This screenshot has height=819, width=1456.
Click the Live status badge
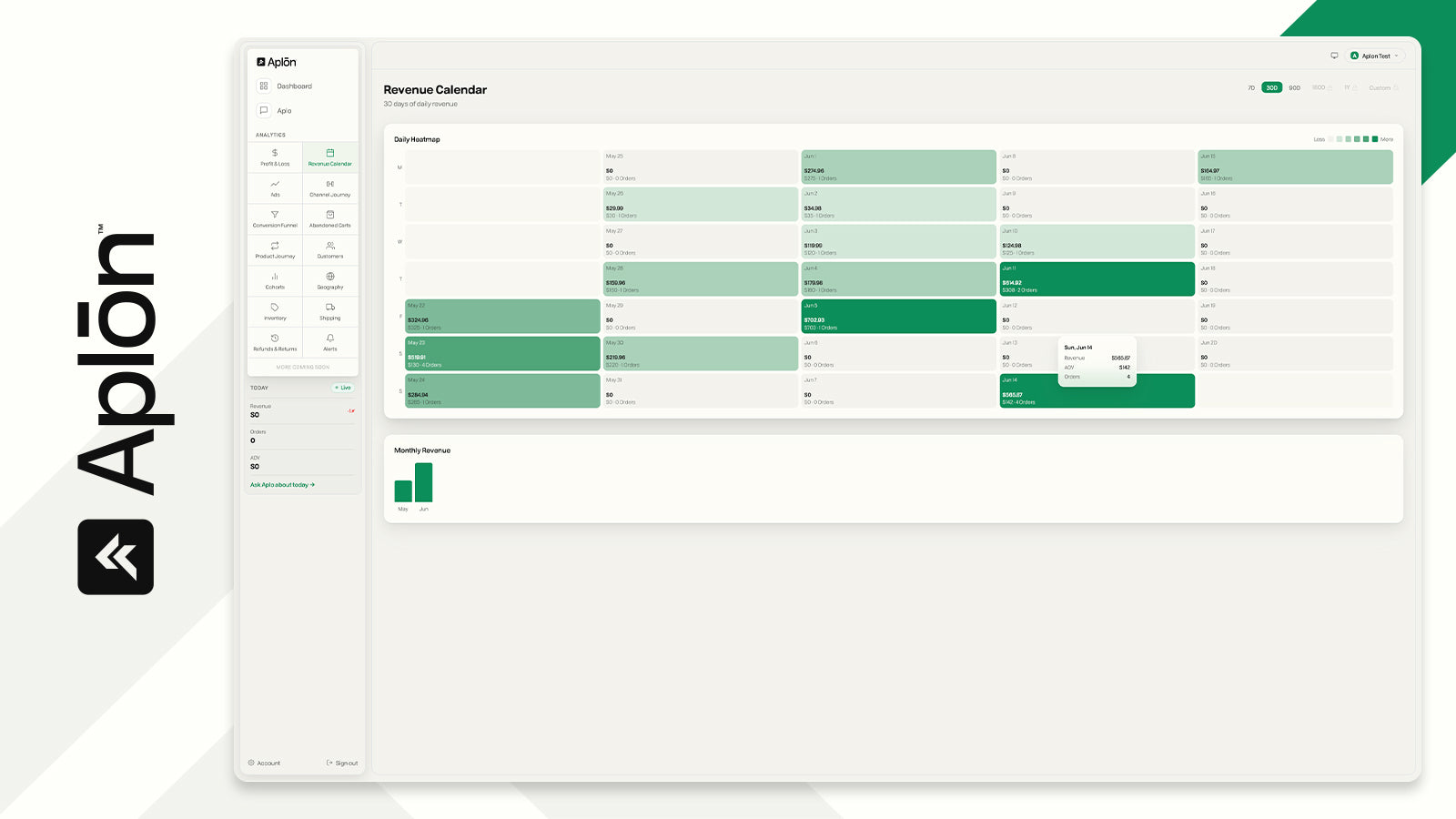(343, 388)
